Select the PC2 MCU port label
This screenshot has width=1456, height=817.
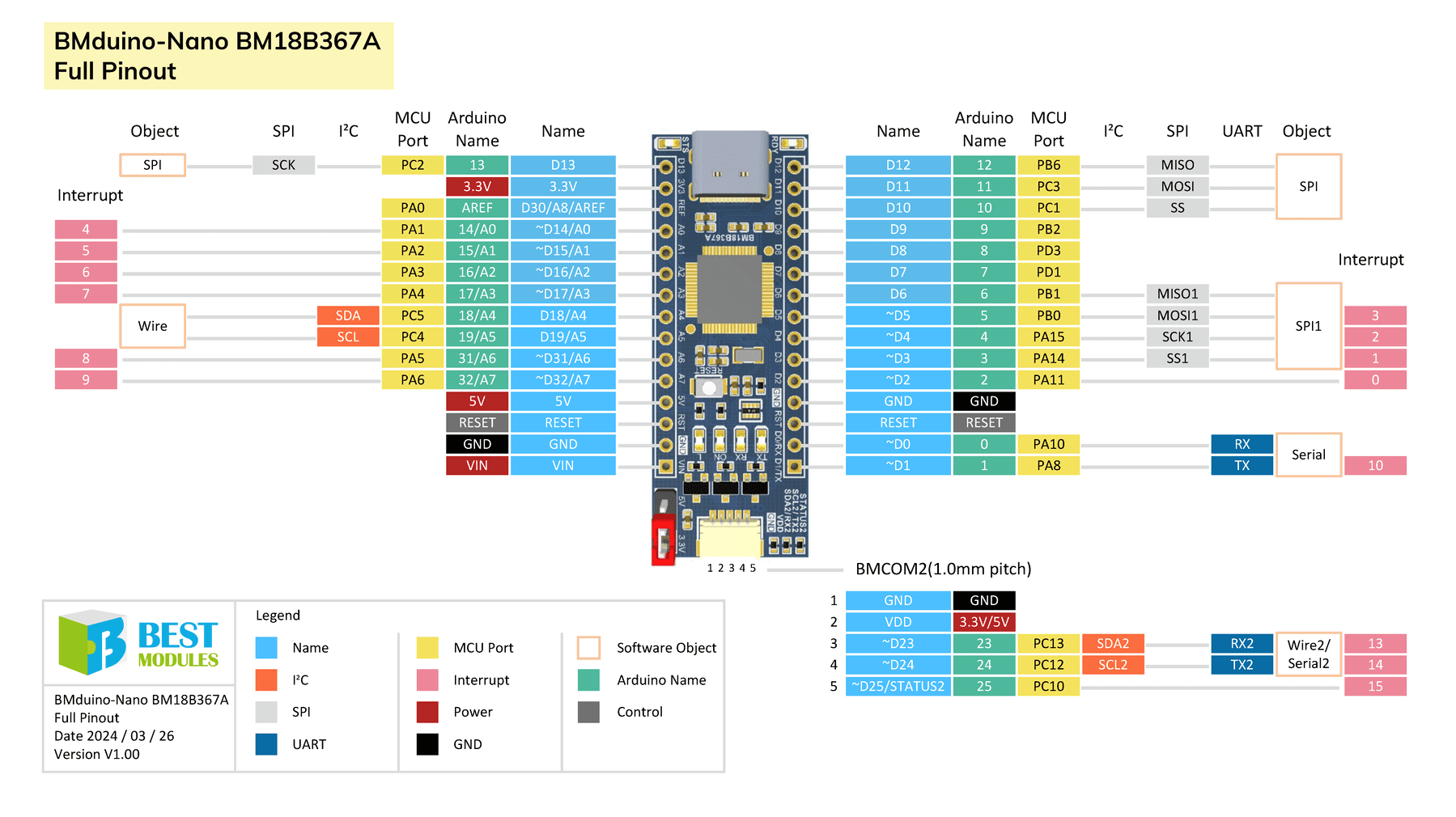click(413, 164)
